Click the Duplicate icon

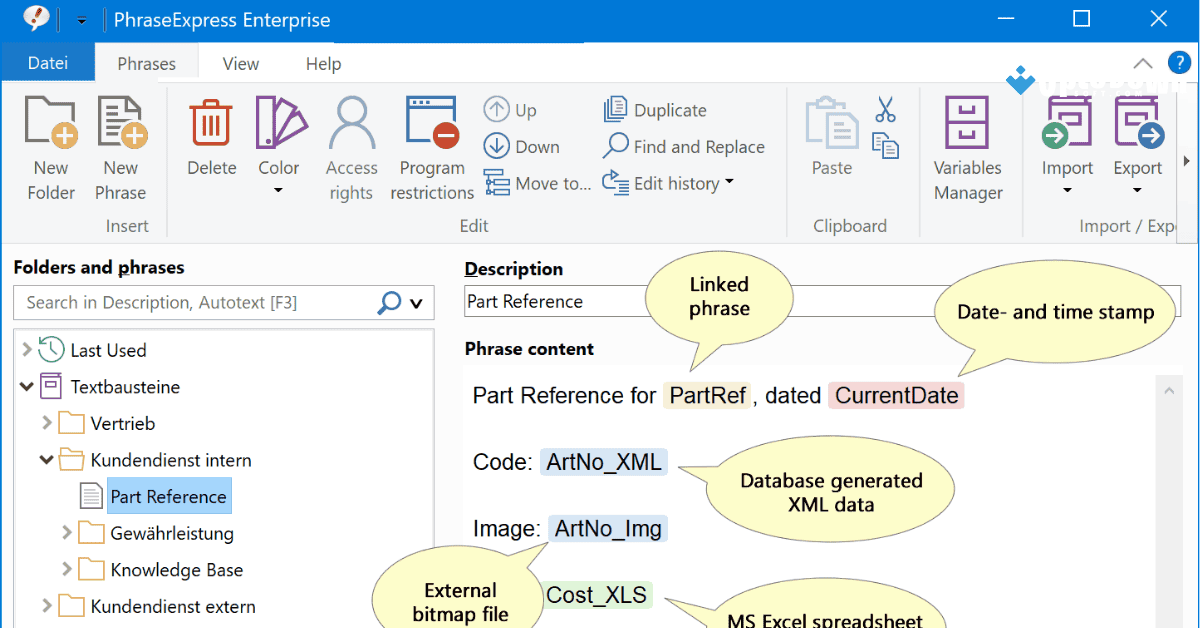tap(616, 110)
